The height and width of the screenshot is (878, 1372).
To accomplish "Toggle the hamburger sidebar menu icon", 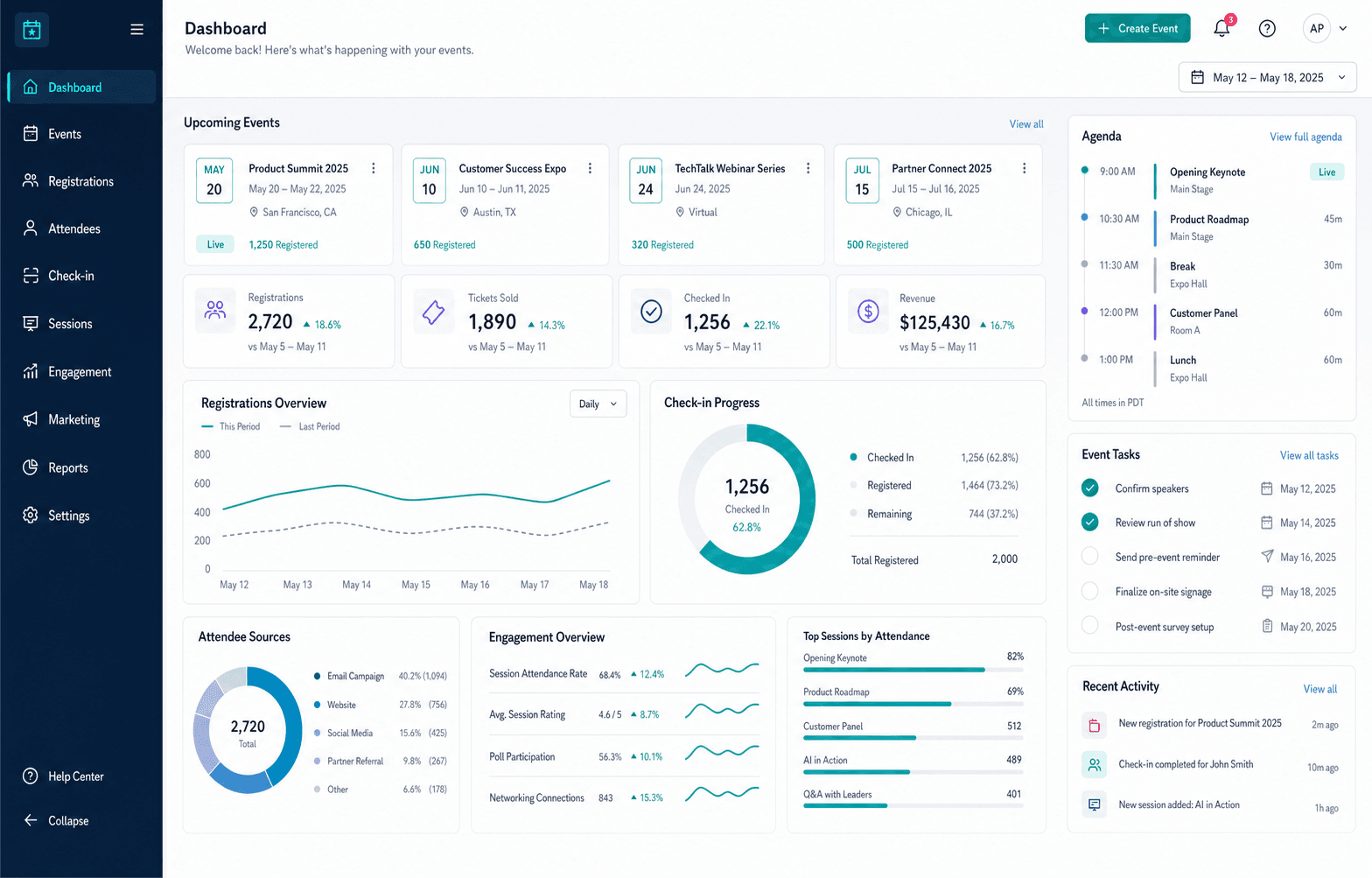I will click(136, 29).
